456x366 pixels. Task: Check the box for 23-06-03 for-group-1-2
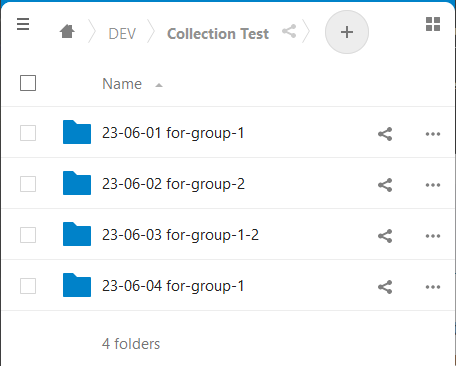(28, 235)
